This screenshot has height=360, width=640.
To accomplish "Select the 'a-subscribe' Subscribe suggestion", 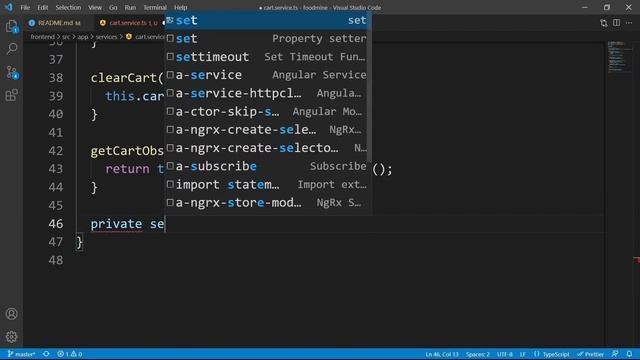I will [x=267, y=166].
